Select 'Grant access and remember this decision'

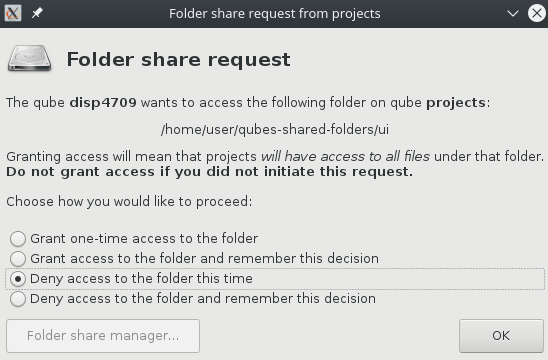[x=194, y=259]
